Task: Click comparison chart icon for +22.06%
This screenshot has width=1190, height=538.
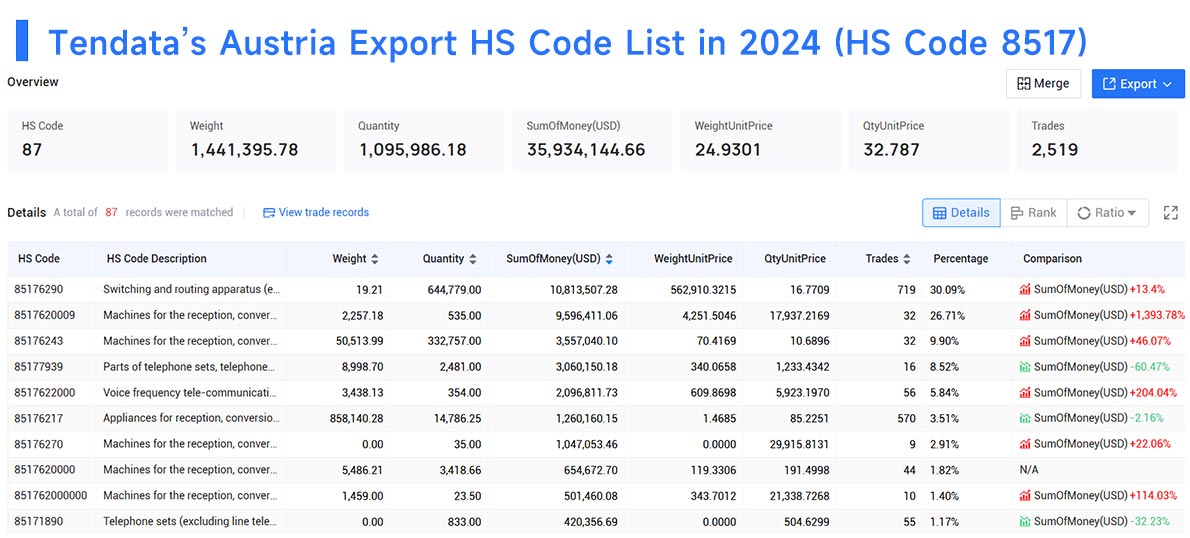Action: click(1025, 445)
